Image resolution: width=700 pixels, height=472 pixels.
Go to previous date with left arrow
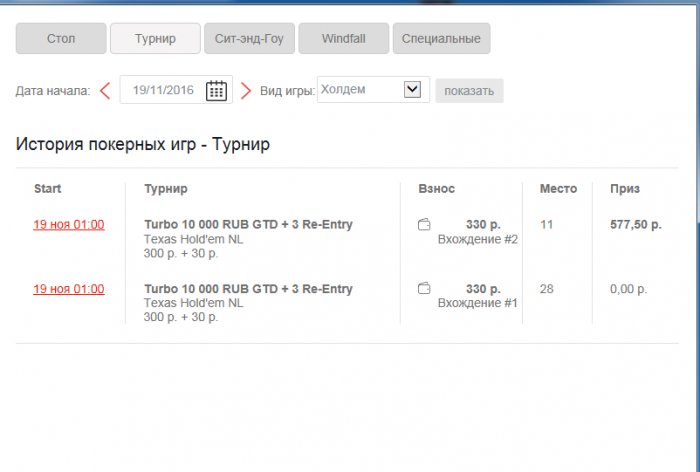pyautogui.click(x=105, y=91)
